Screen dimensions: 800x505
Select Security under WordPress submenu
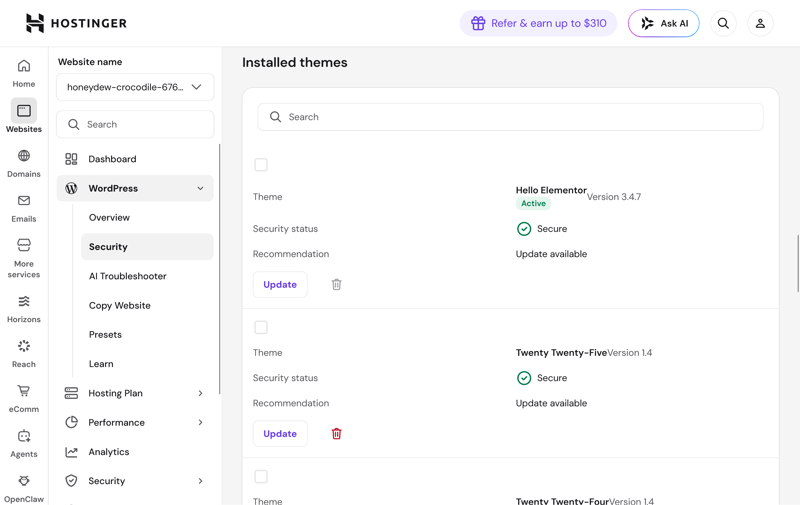click(x=147, y=247)
